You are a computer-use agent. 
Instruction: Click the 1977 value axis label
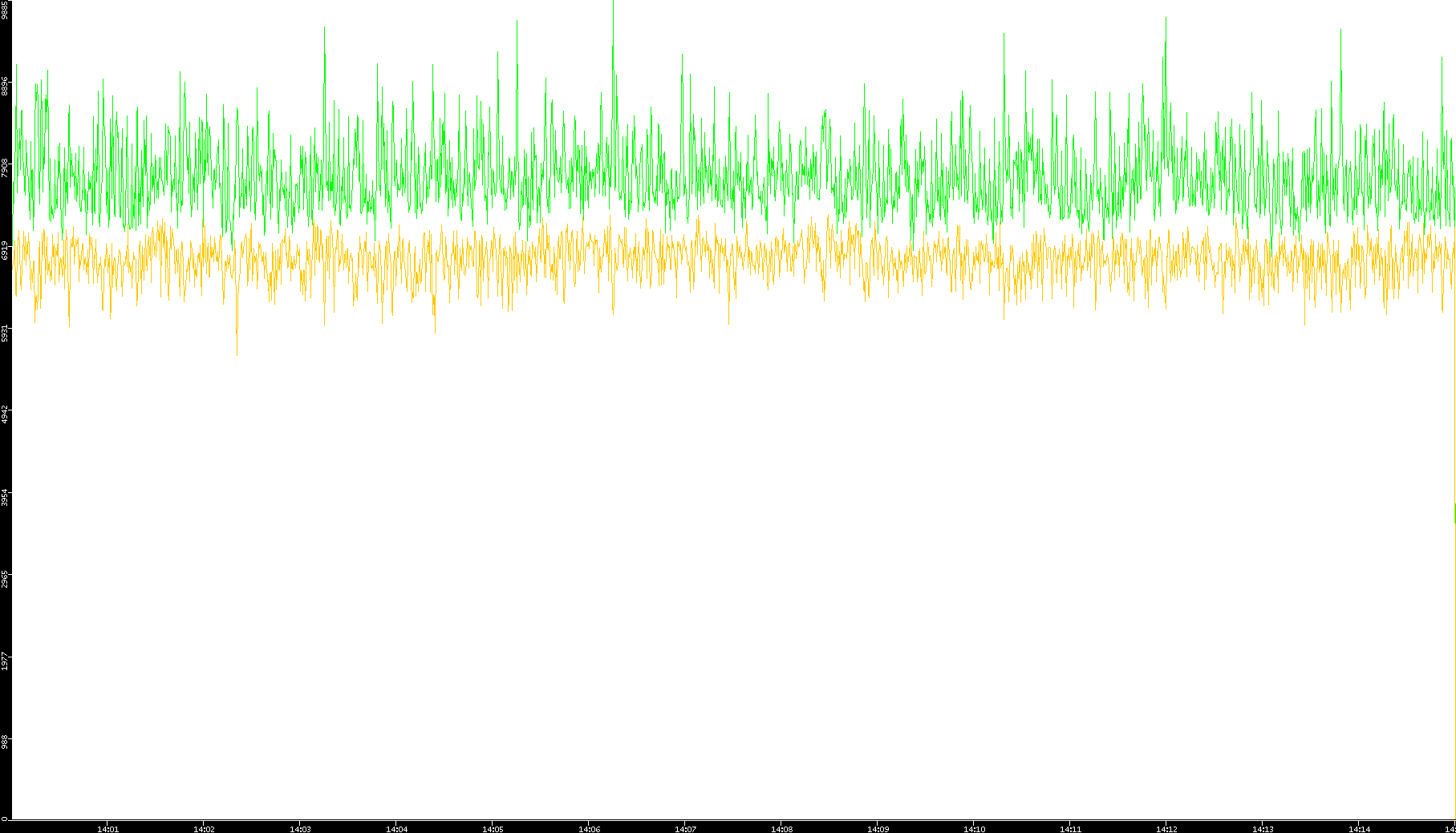[x=5, y=662]
